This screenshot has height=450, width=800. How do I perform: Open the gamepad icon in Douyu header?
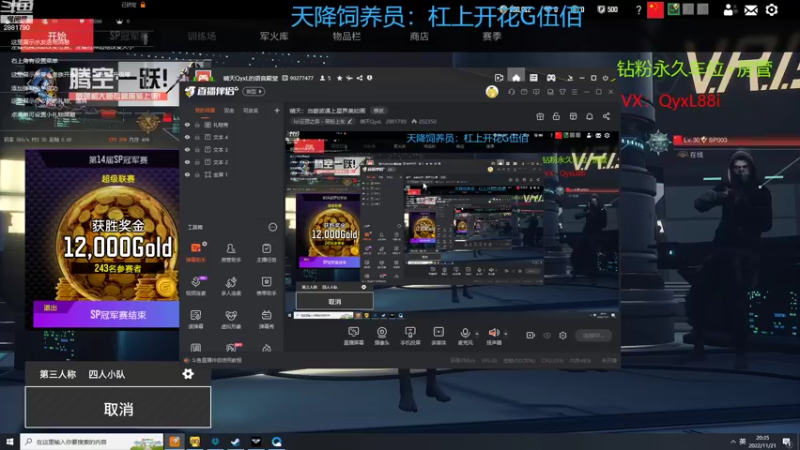[551, 78]
